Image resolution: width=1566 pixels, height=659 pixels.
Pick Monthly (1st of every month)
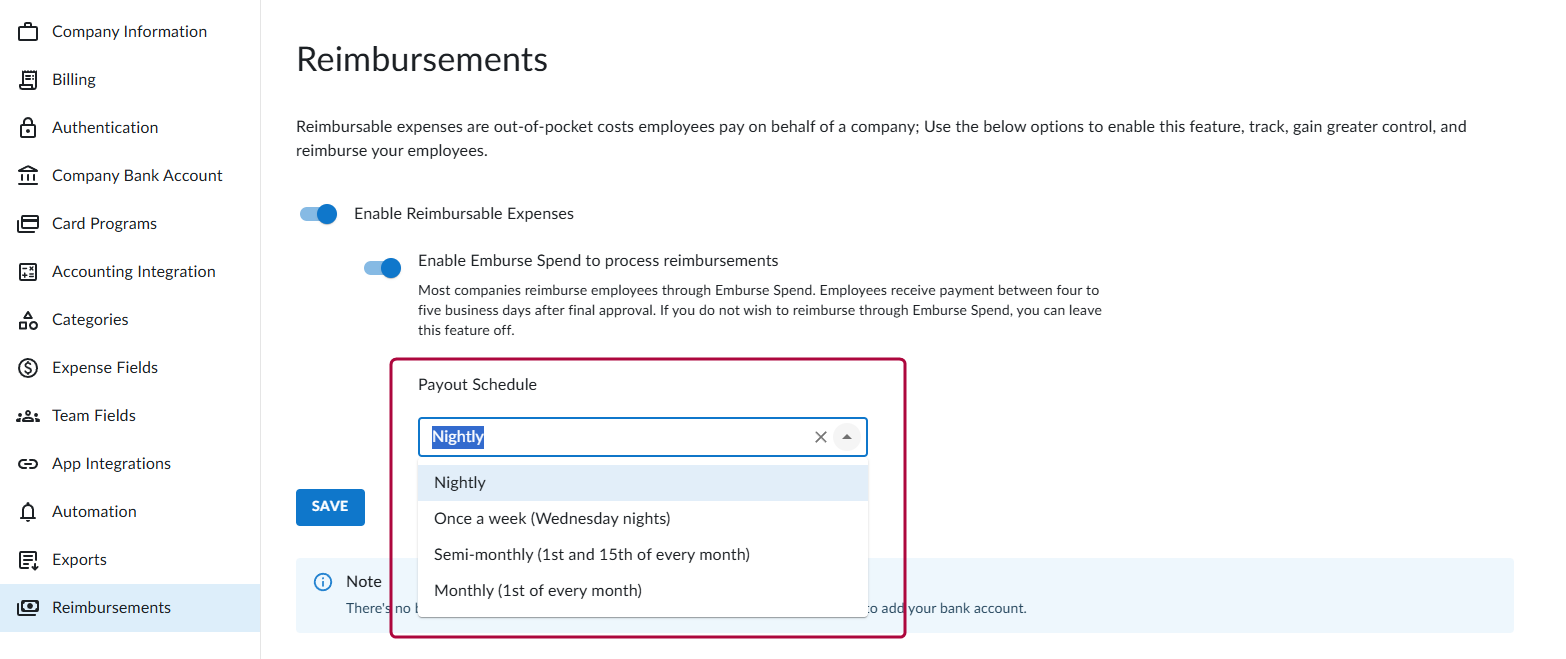click(x=538, y=591)
